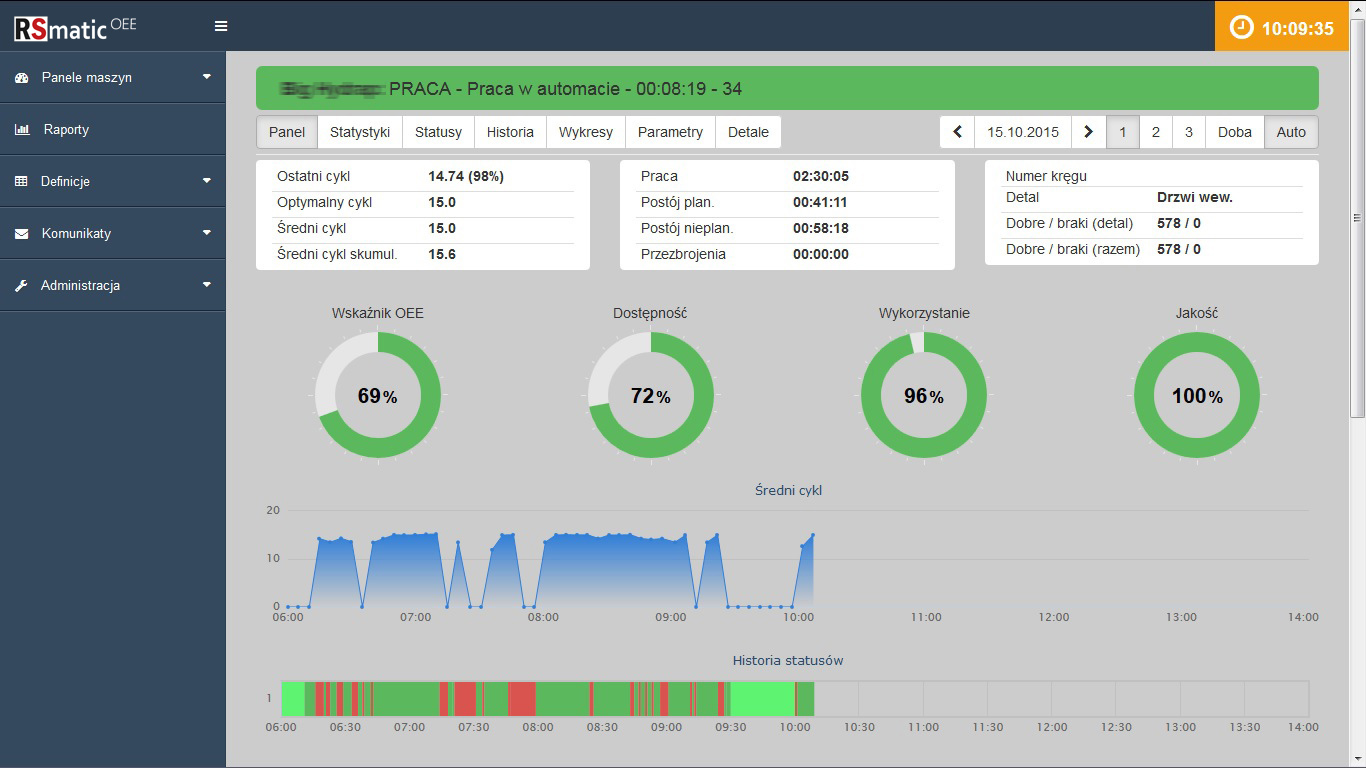Switch to the Panel tab
The height and width of the screenshot is (768, 1366).
pyautogui.click(x=287, y=132)
